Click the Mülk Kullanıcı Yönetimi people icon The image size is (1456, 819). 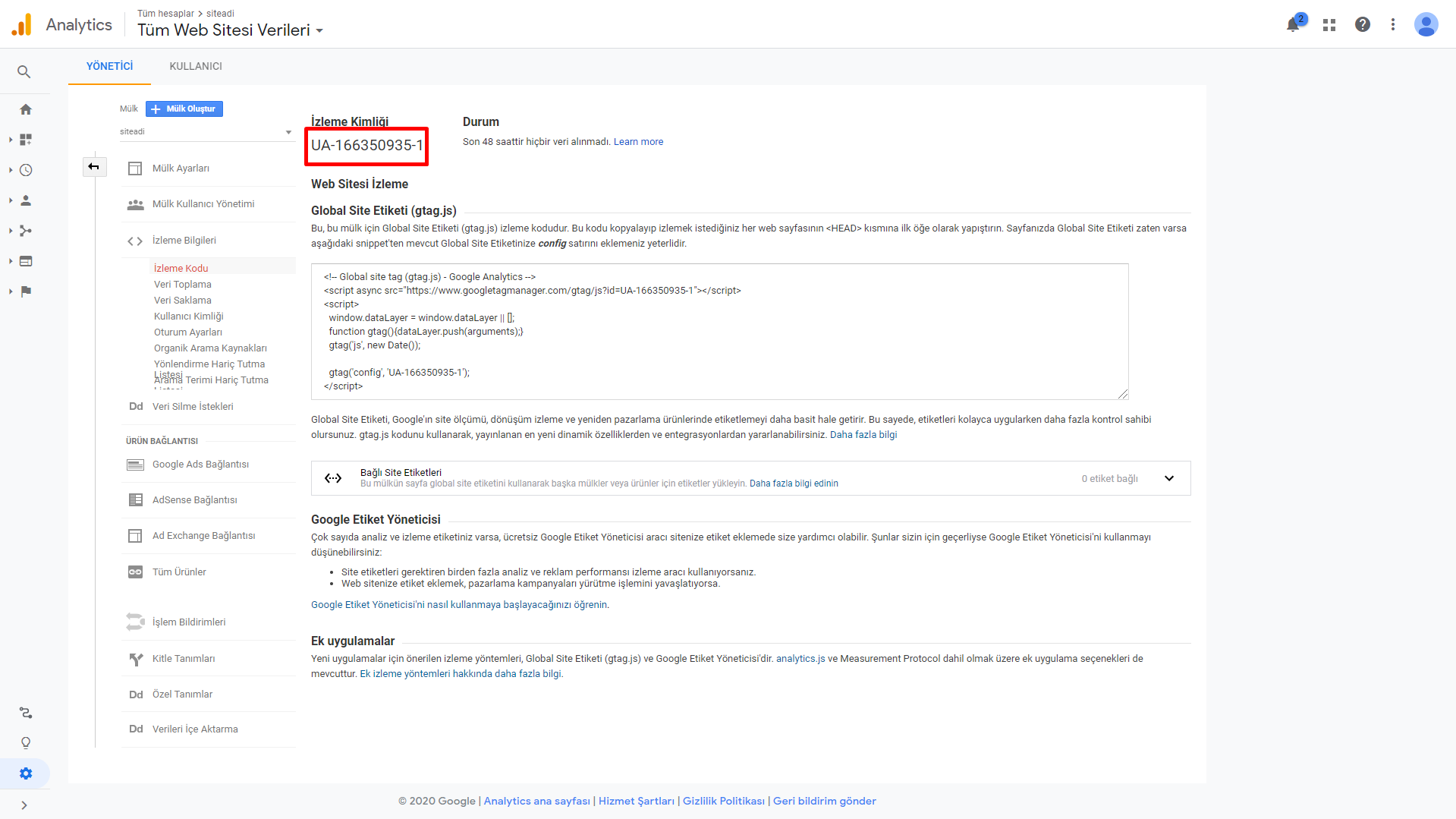pyautogui.click(x=135, y=204)
